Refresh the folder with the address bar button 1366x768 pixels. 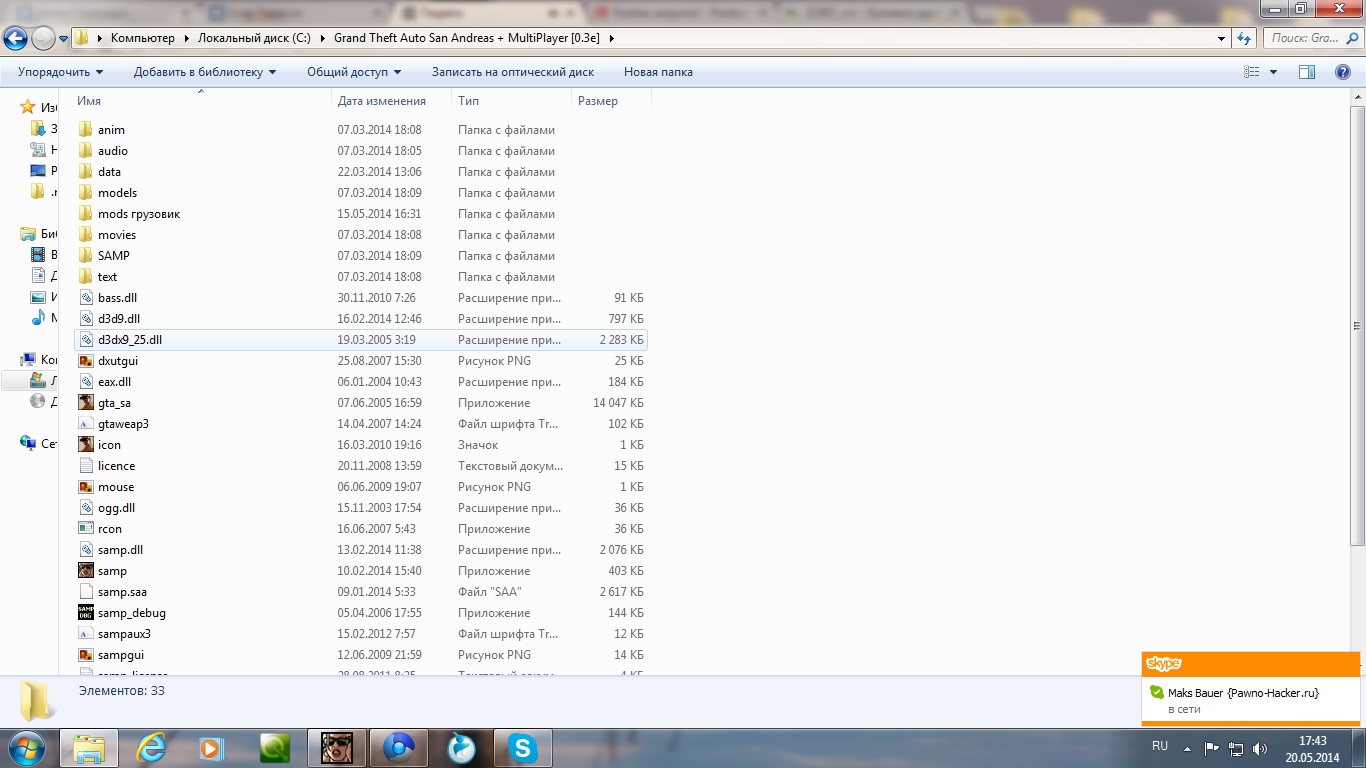(x=1245, y=38)
